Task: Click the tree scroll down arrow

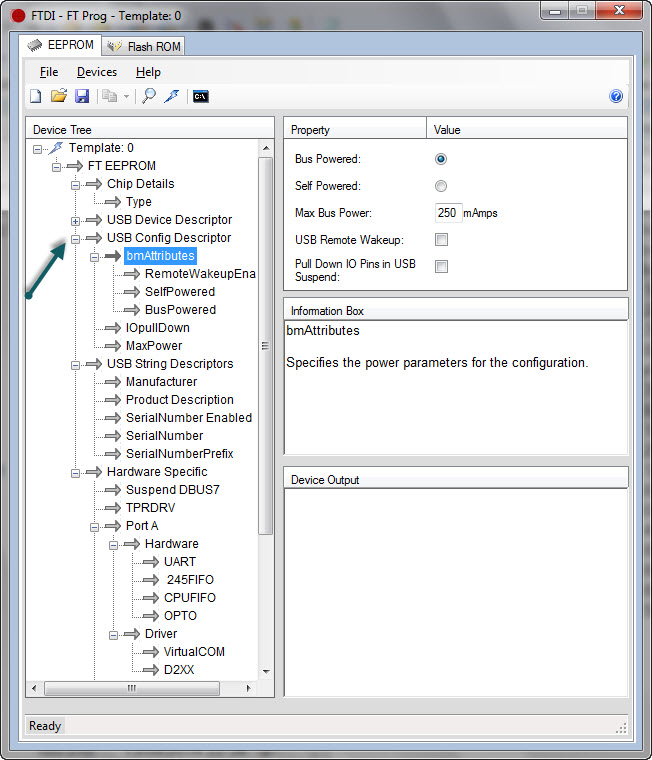Action: click(266, 671)
